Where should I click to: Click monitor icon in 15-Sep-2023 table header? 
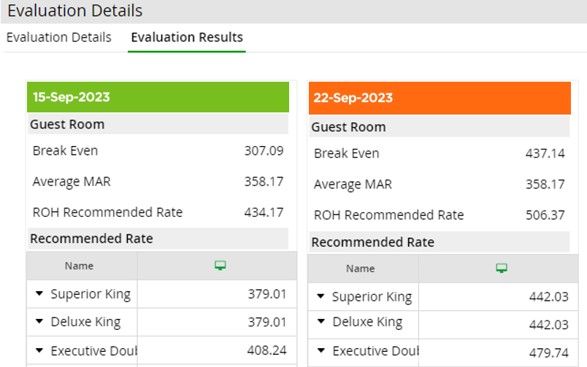[220, 266]
